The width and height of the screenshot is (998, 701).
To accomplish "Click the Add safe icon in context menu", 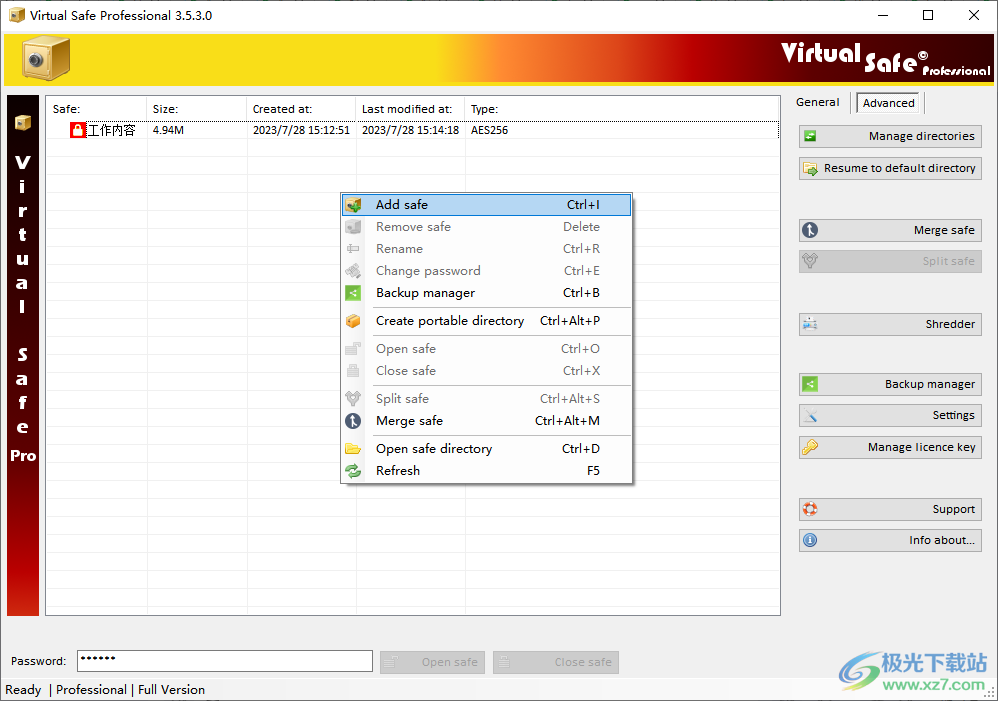I will click(x=353, y=205).
